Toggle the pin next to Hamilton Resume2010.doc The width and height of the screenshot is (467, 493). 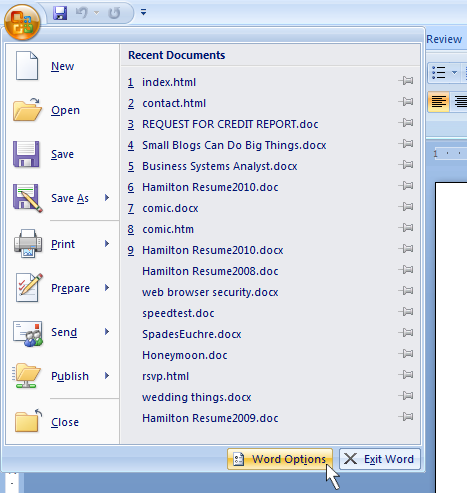coord(406,186)
